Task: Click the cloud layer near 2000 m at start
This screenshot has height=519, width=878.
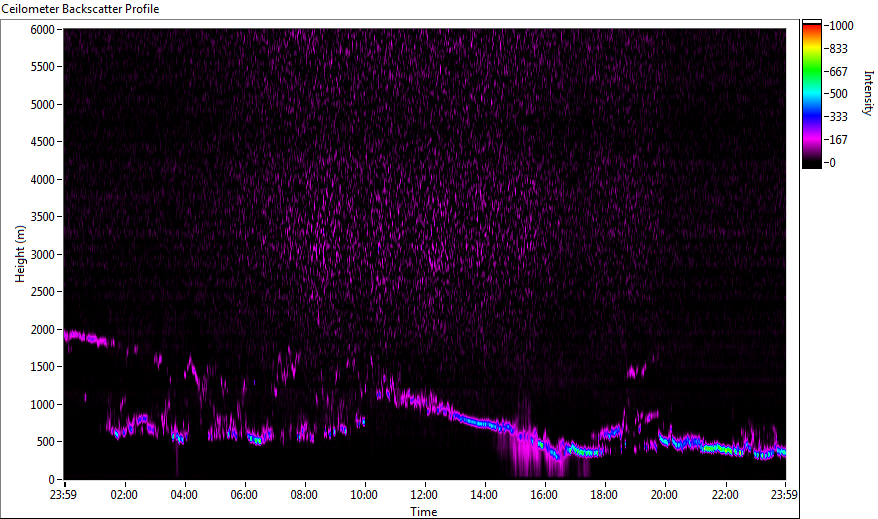Action: [x=87, y=338]
